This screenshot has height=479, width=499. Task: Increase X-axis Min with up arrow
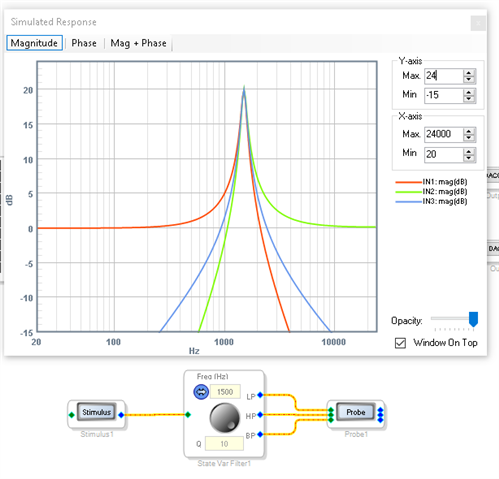coord(469,151)
